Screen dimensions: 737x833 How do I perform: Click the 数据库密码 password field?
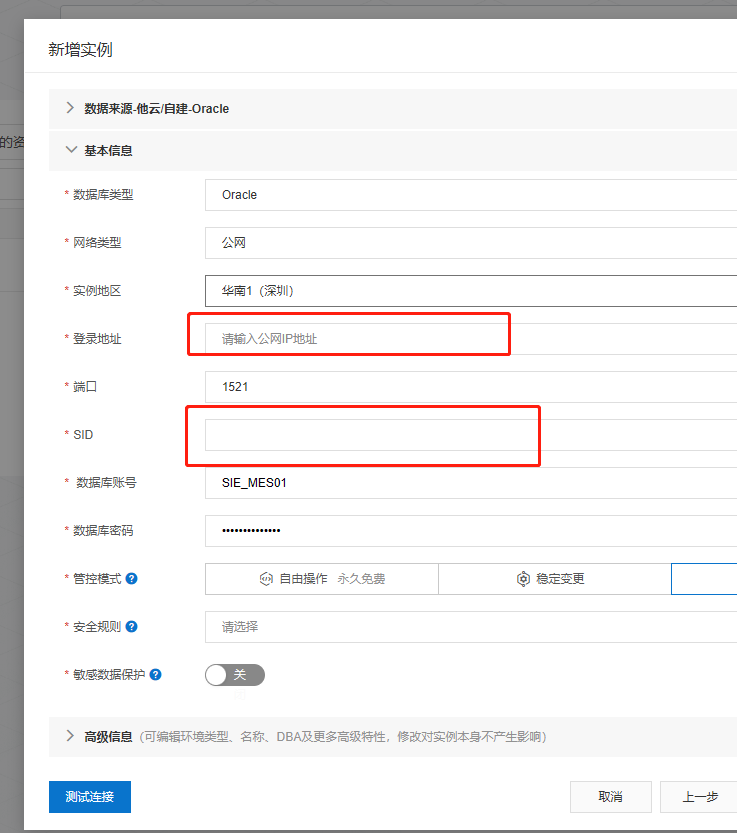(471, 531)
